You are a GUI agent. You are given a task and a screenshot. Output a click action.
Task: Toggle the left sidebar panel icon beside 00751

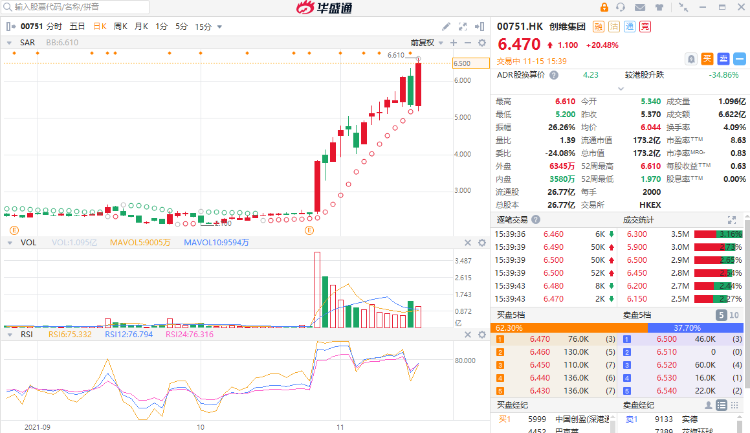(x=11, y=26)
